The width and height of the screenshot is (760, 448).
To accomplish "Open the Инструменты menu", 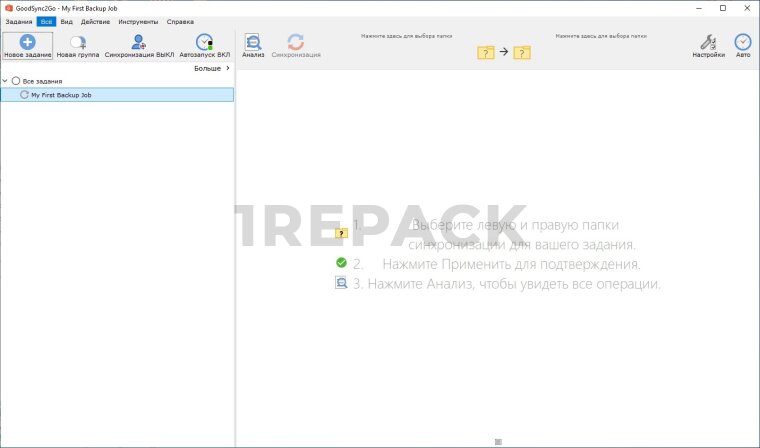I will tap(137, 21).
